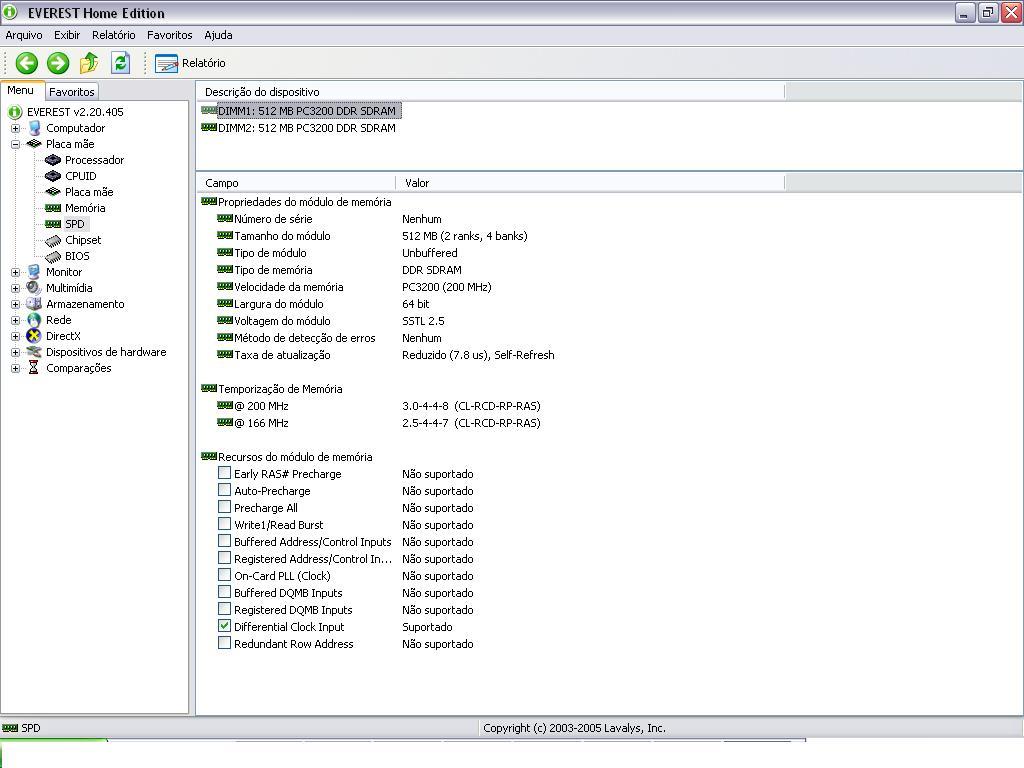Open the Relatório report wizard icon
Screen dimensions: 1024x768
coord(166,63)
